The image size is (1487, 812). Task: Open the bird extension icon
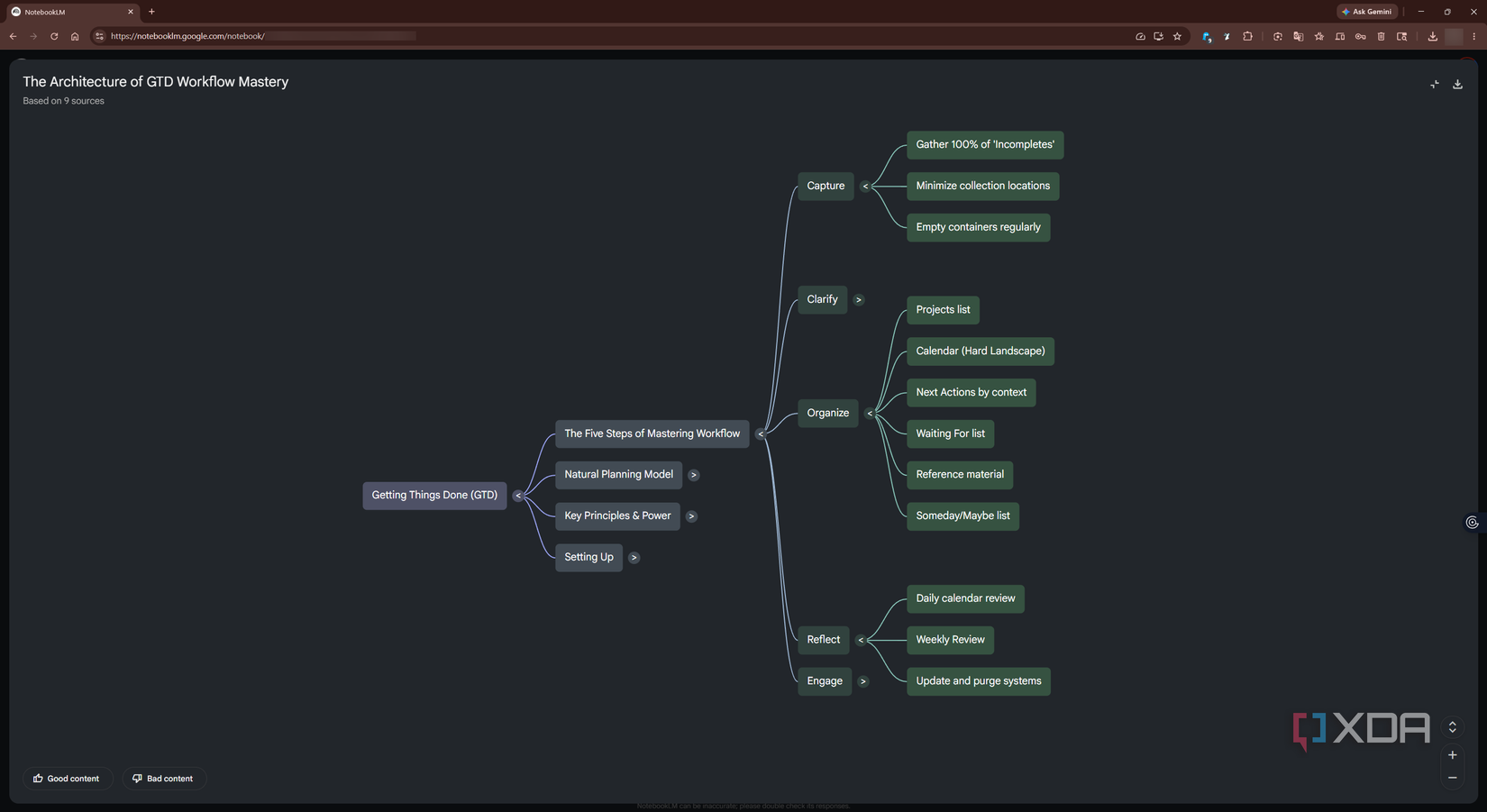[1227, 36]
